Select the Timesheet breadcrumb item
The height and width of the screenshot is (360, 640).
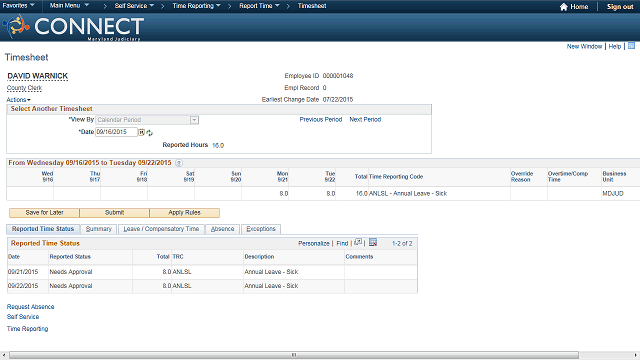click(x=312, y=6)
